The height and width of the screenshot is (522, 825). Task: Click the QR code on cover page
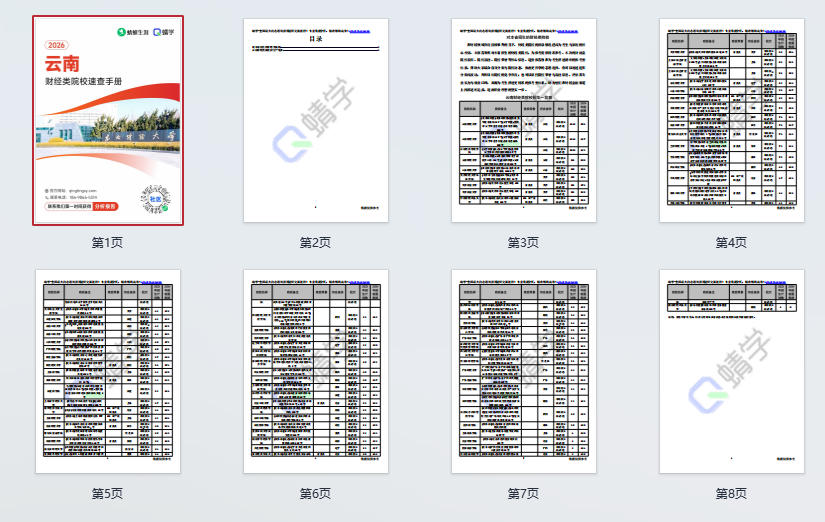(156, 199)
